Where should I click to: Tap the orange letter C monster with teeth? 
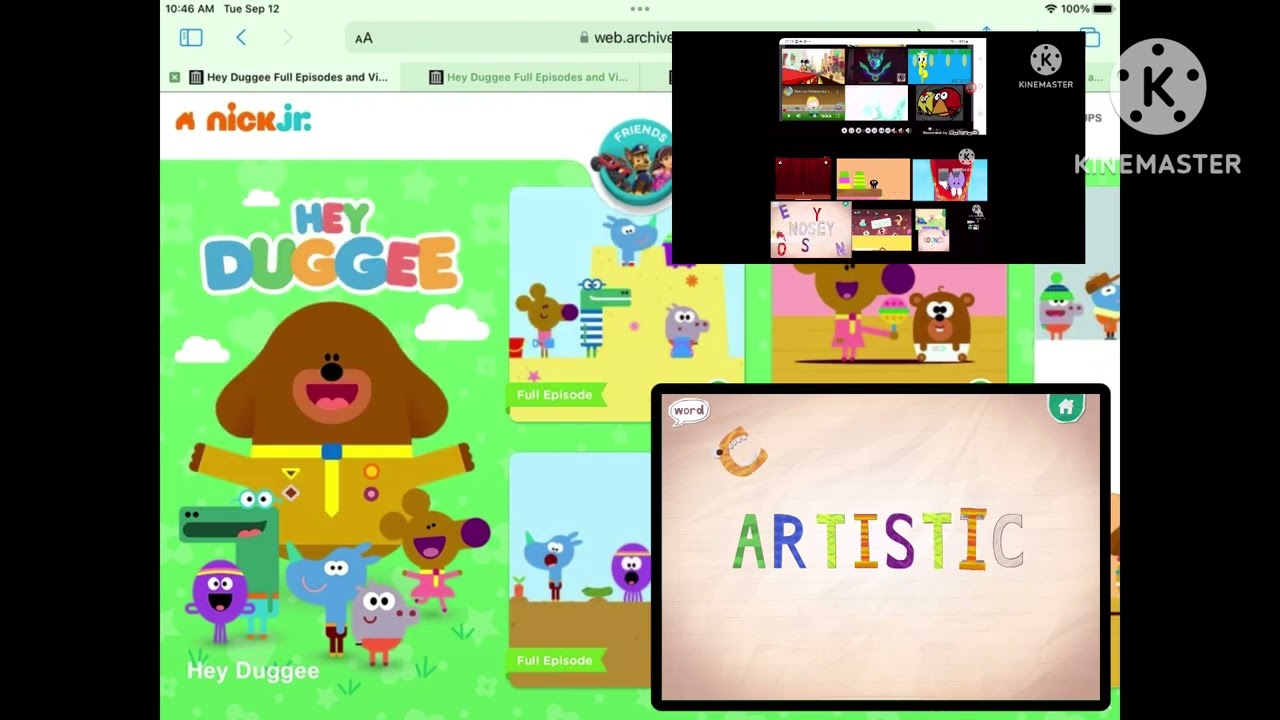point(740,451)
